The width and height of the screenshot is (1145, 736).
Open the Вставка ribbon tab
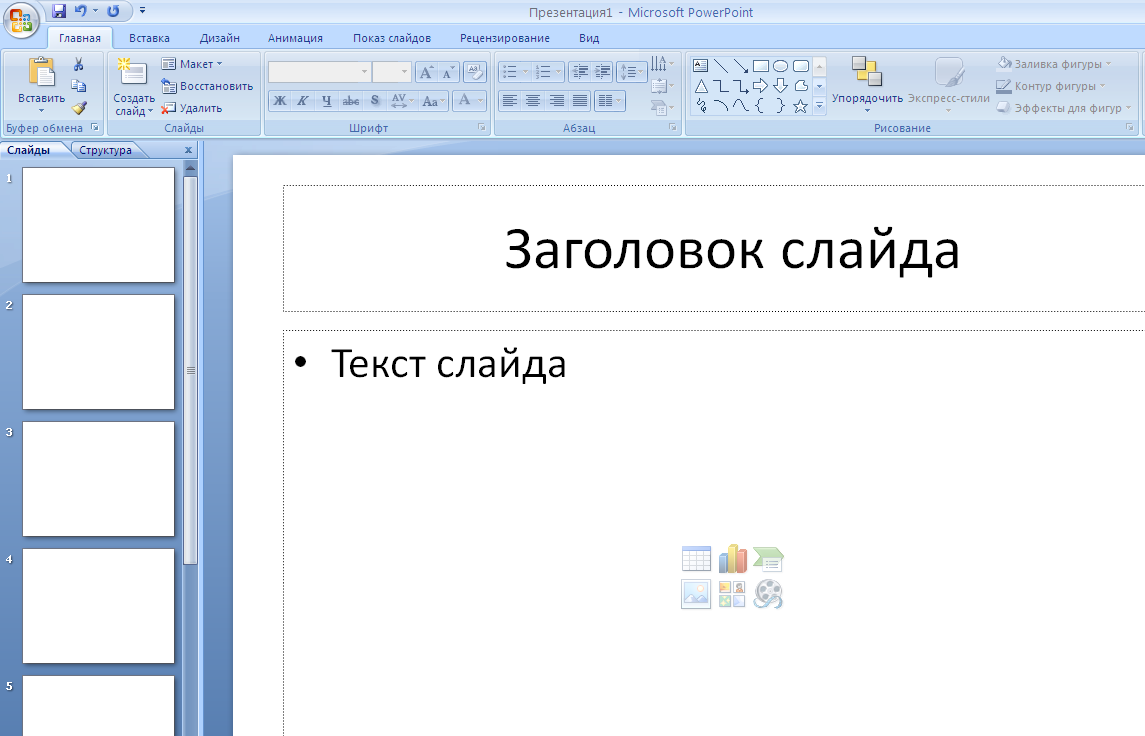[x=149, y=38]
